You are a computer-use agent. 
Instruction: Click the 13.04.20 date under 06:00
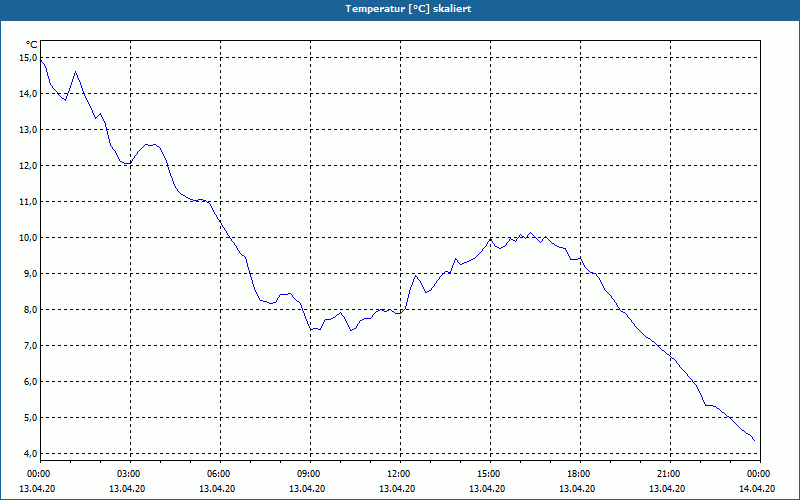click(217, 489)
